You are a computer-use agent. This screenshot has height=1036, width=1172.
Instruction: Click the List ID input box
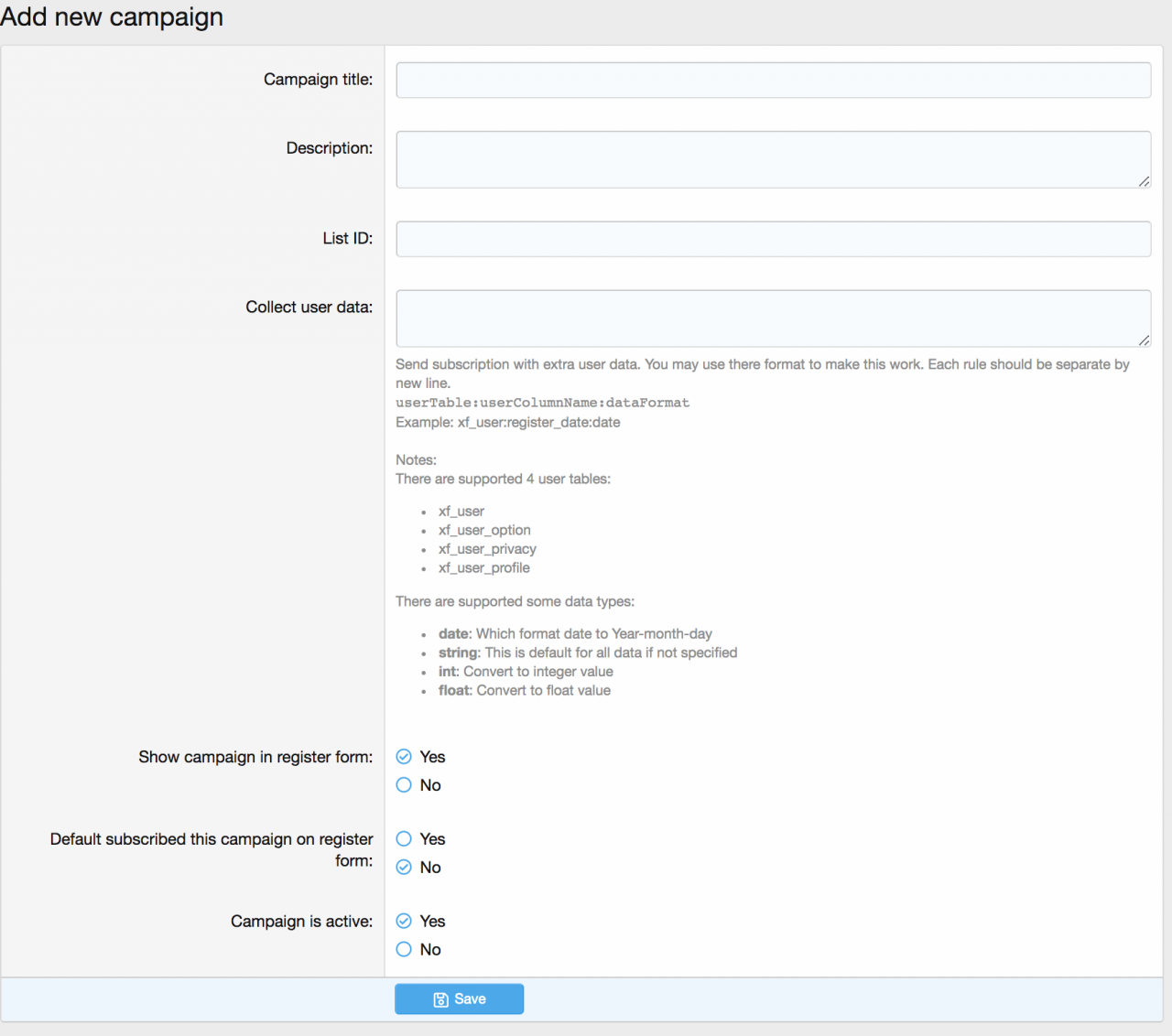pyautogui.click(x=773, y=239)
